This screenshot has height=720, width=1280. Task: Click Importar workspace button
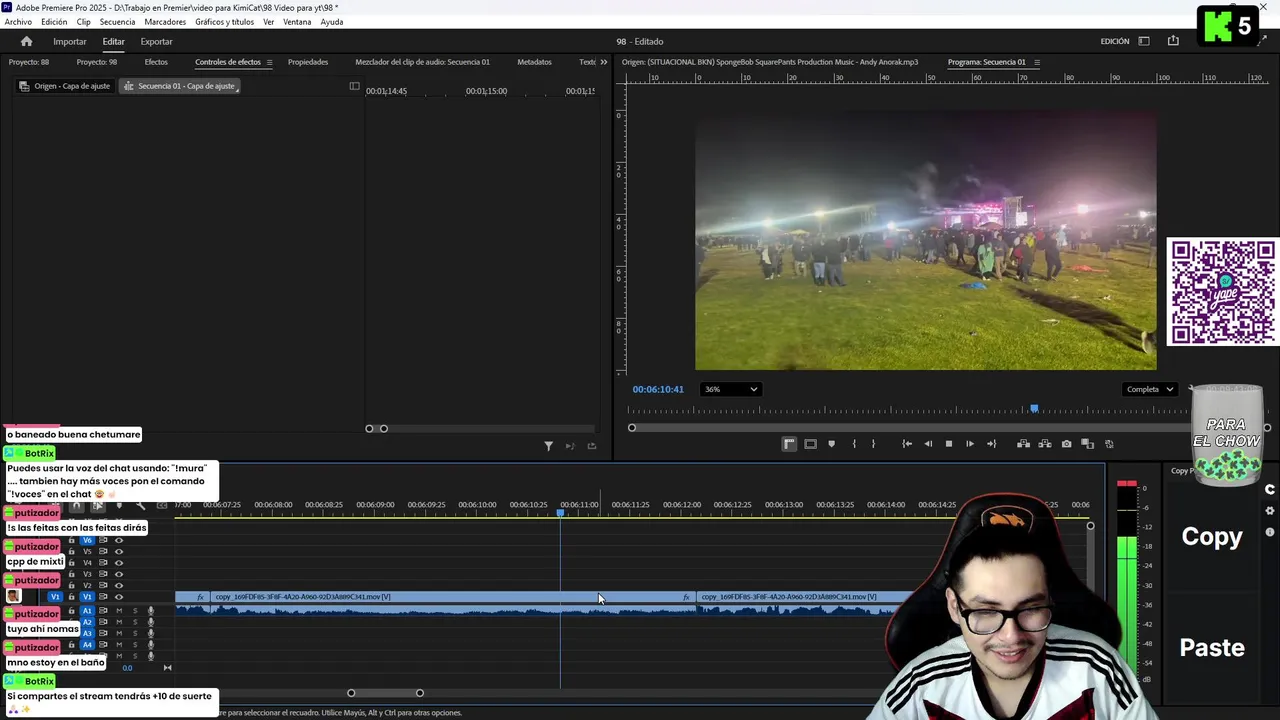(x=70, y=41)
